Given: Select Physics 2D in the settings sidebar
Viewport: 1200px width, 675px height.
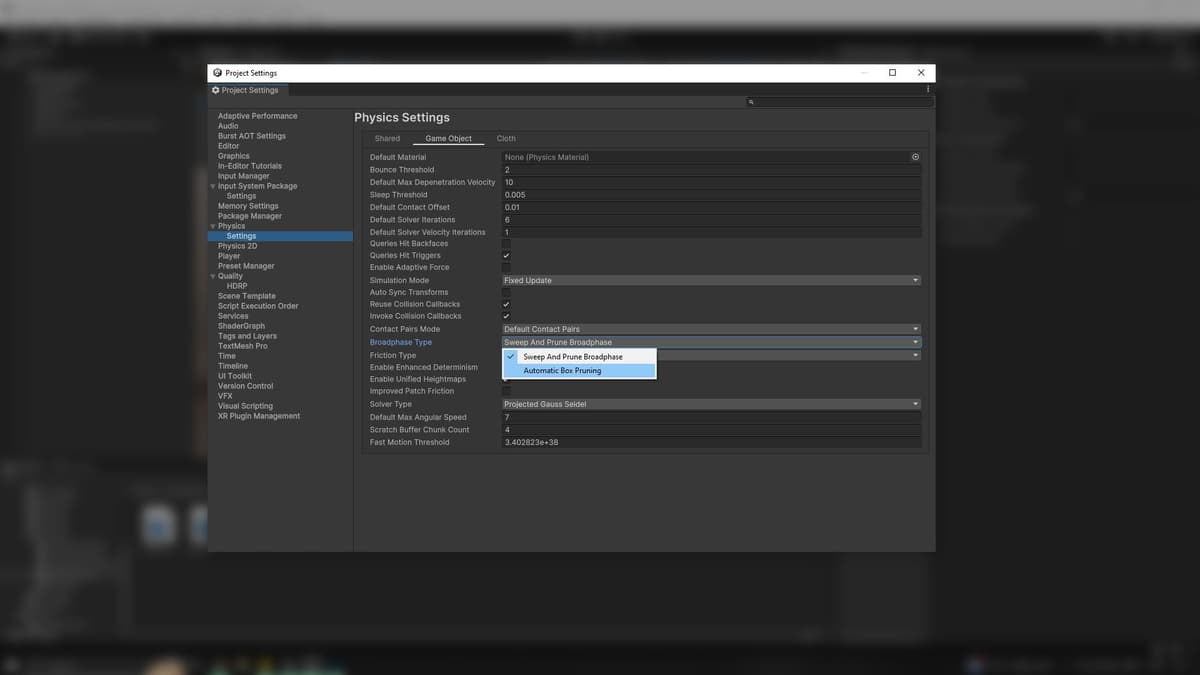Looking at the screenshot, I should (x=237, y=245).
